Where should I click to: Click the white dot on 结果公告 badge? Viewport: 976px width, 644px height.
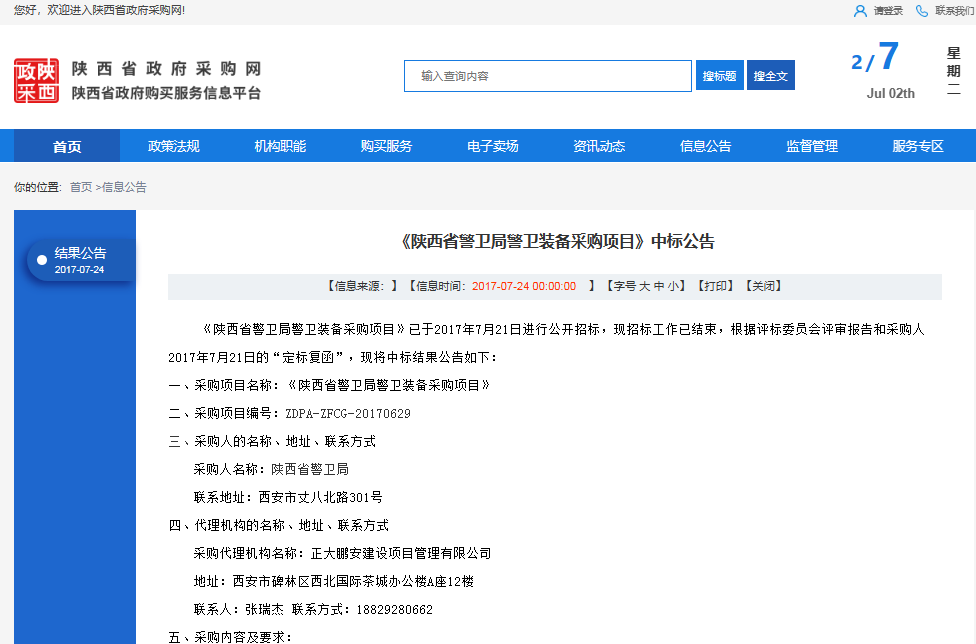[42, 260]
